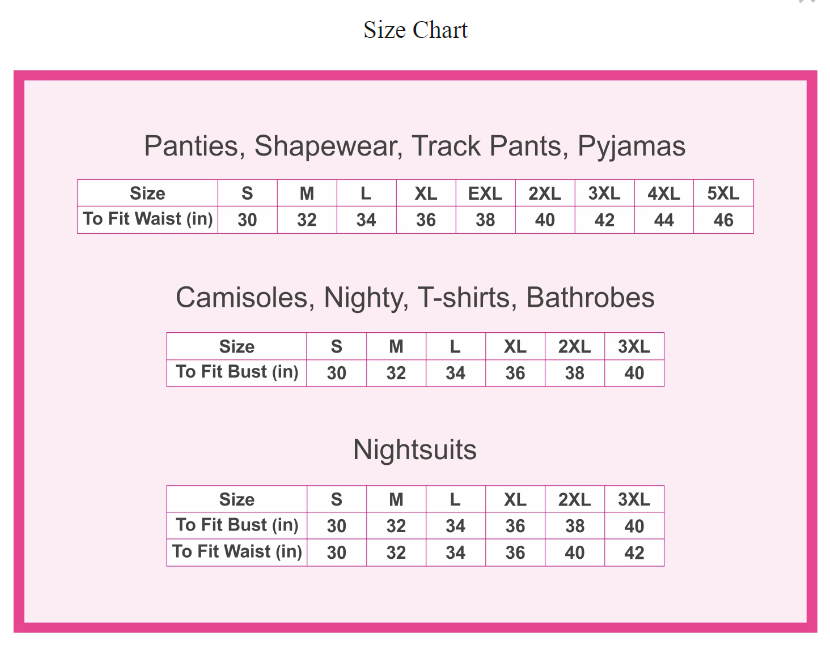This screenshot has width=830, height=660.
Task: Select the 3XL header in Camisoles table
Action: (x=634, y=346)
